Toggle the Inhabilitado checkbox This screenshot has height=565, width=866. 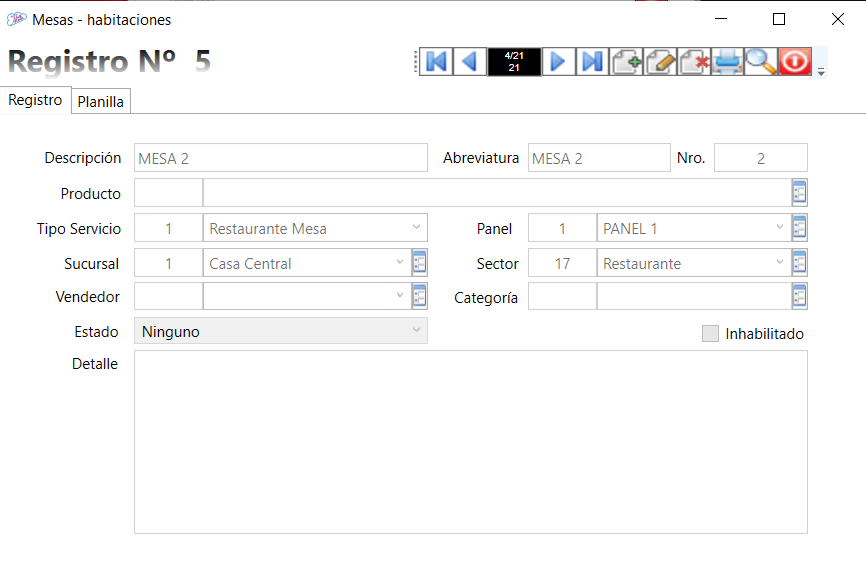(x=710, y=334)
